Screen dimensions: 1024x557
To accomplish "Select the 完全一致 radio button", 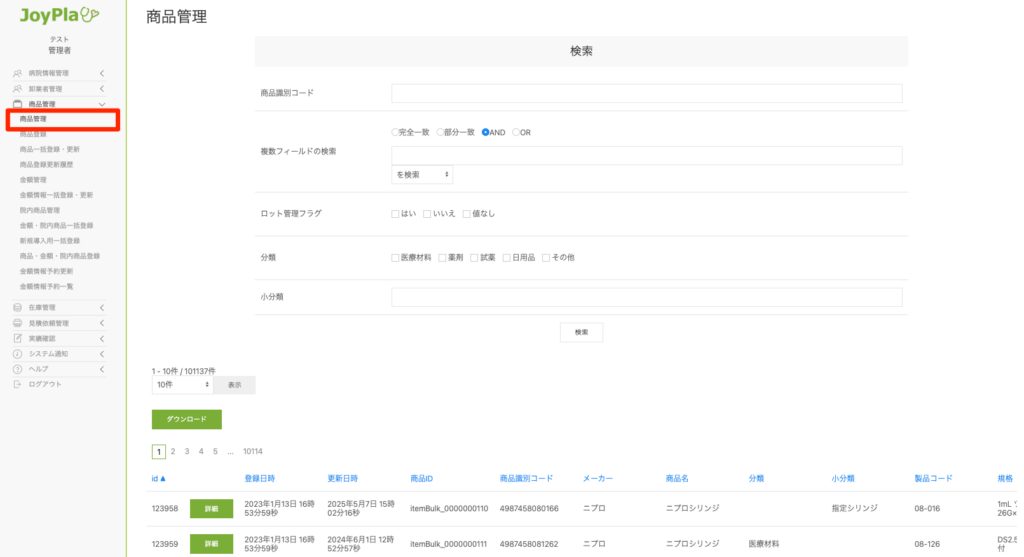I will 395,132.
